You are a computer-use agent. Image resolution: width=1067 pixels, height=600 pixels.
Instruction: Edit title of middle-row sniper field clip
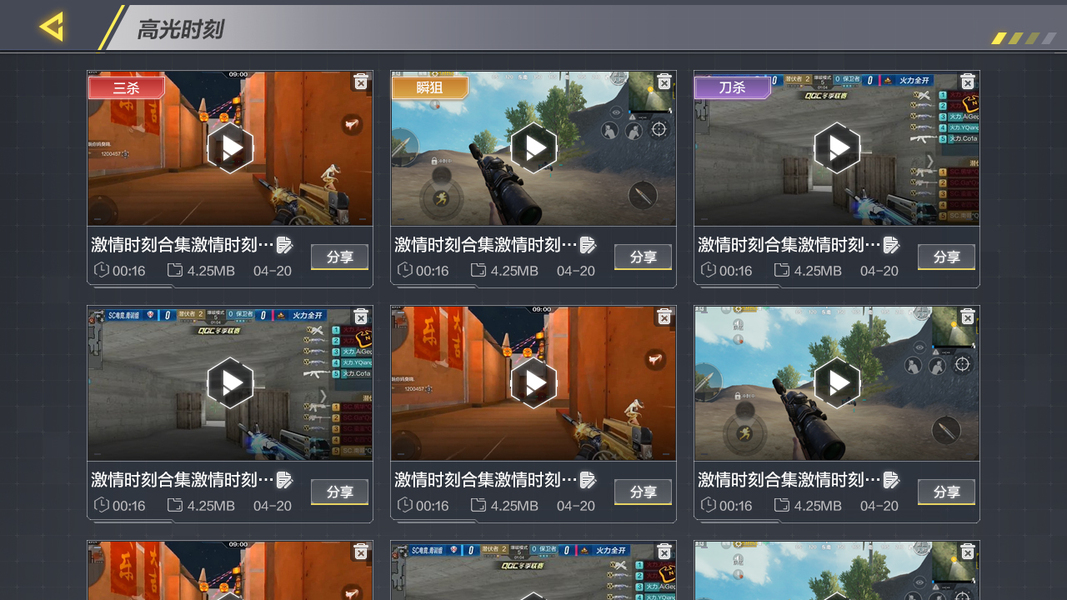pyautogui.click(x=891, y=480)
